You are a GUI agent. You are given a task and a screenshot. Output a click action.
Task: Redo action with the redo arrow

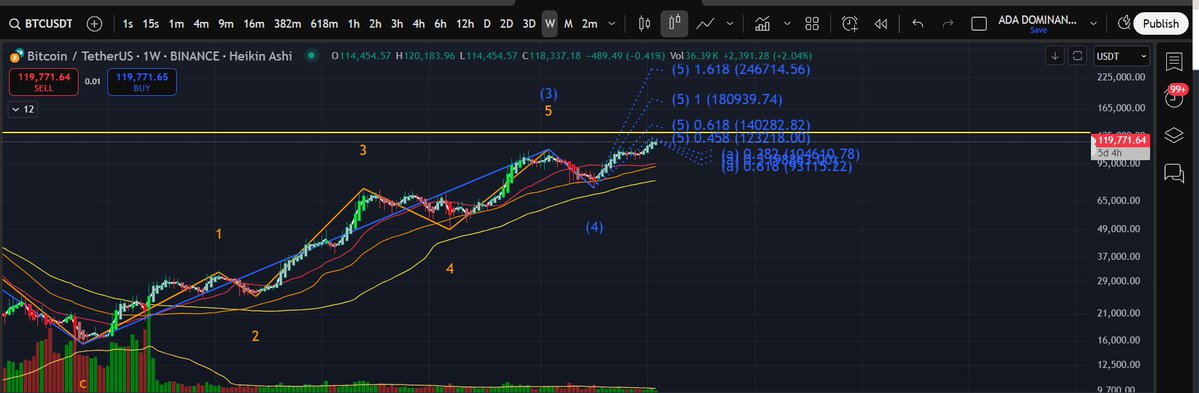[x=948, y=24]
